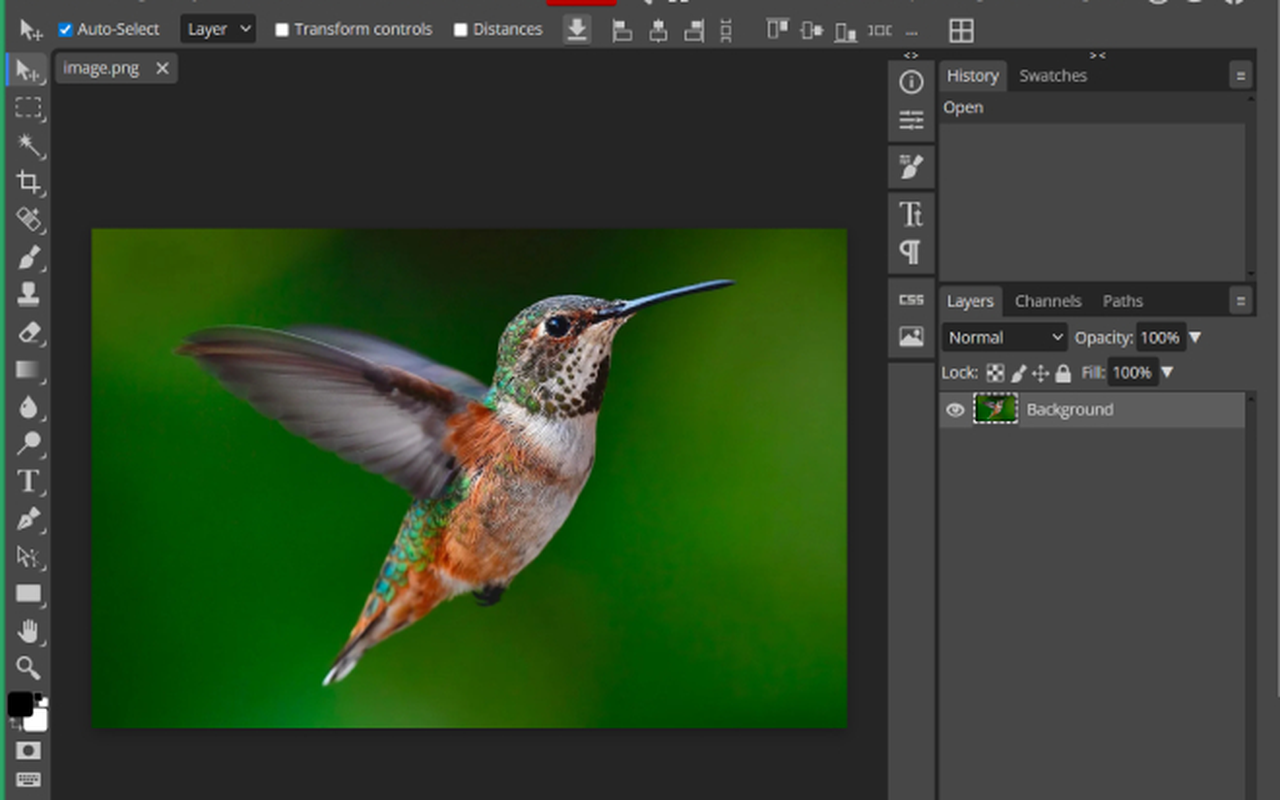Select the Zoom magnifier tool
The image size is (1280, 800).
28,668
